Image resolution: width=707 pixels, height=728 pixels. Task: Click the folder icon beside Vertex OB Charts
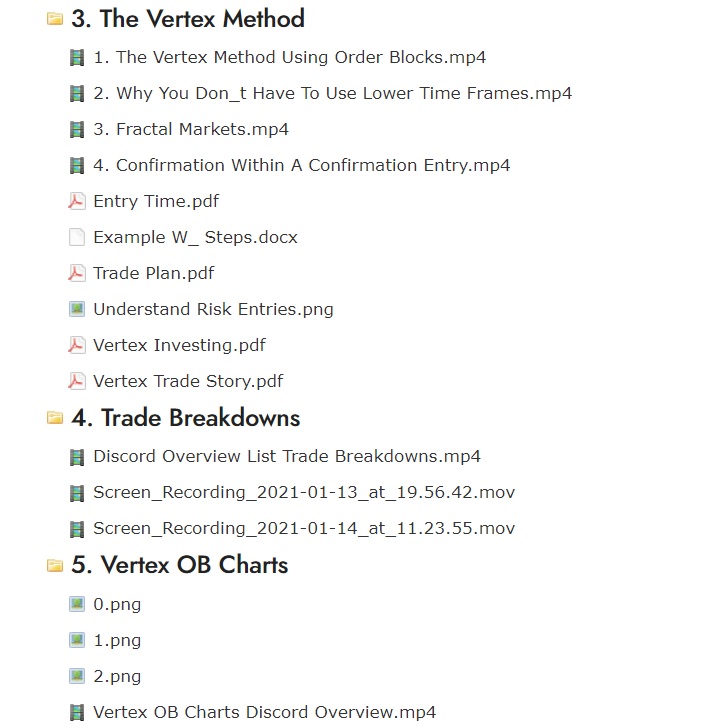54,565
